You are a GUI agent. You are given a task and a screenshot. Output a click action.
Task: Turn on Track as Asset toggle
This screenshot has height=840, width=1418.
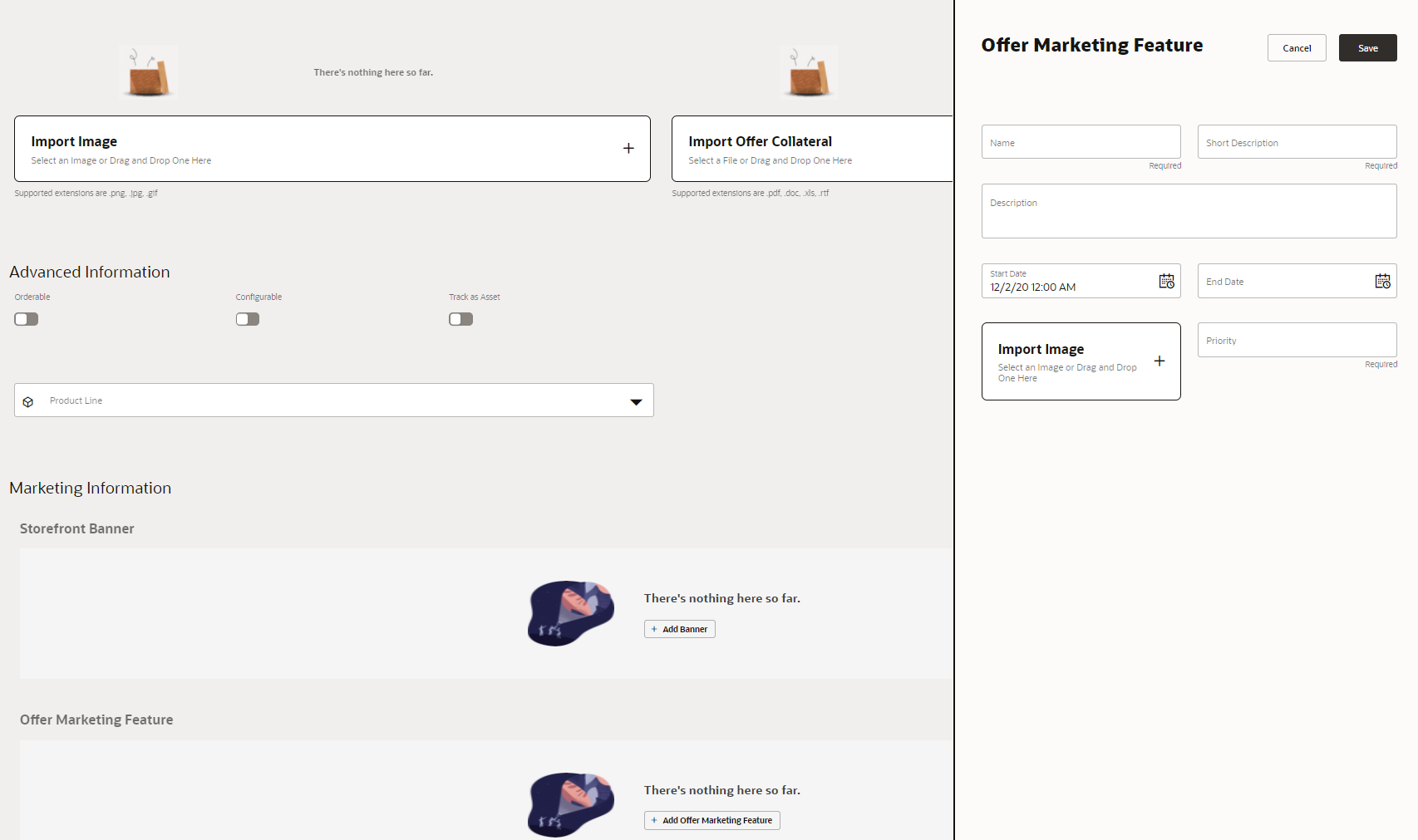click(460, 319)
